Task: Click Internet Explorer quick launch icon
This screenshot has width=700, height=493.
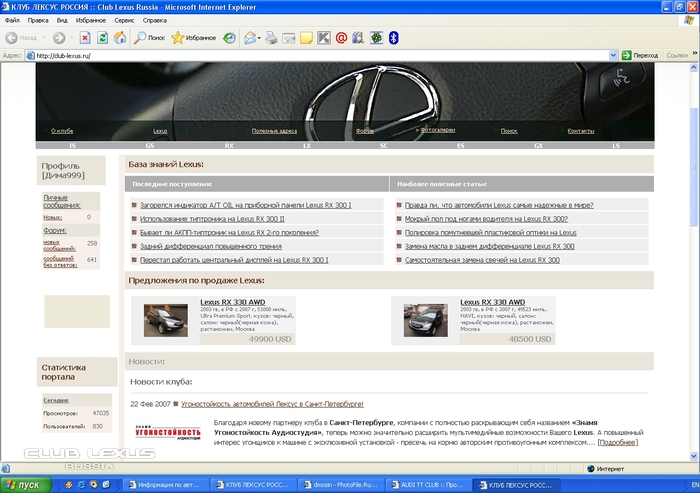Action: pyautogui.click(x=81, y=485)
